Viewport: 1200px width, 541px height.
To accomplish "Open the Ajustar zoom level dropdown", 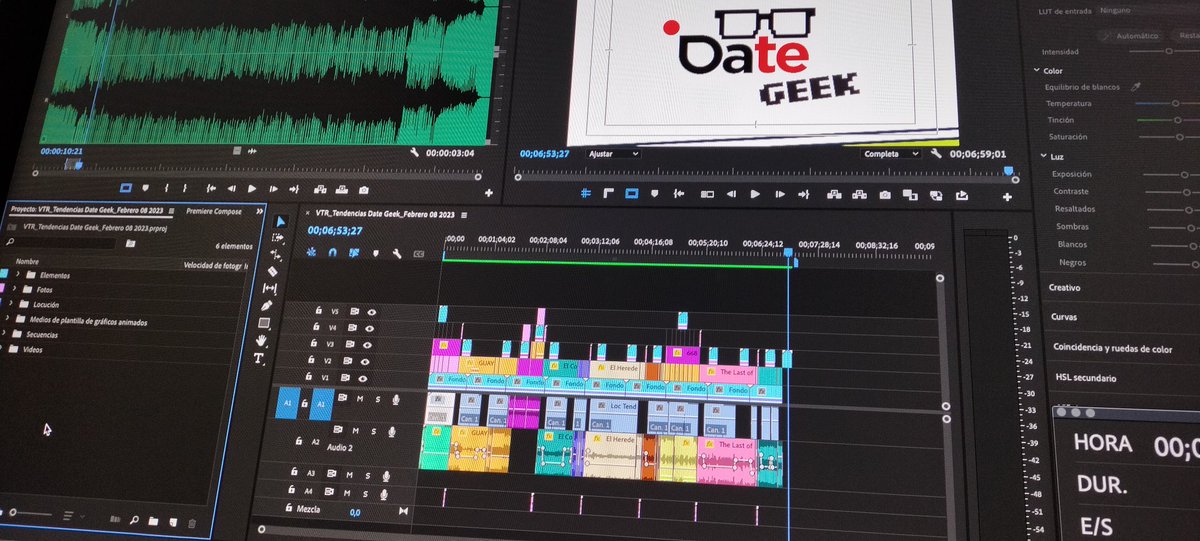I will coord(614,154).
